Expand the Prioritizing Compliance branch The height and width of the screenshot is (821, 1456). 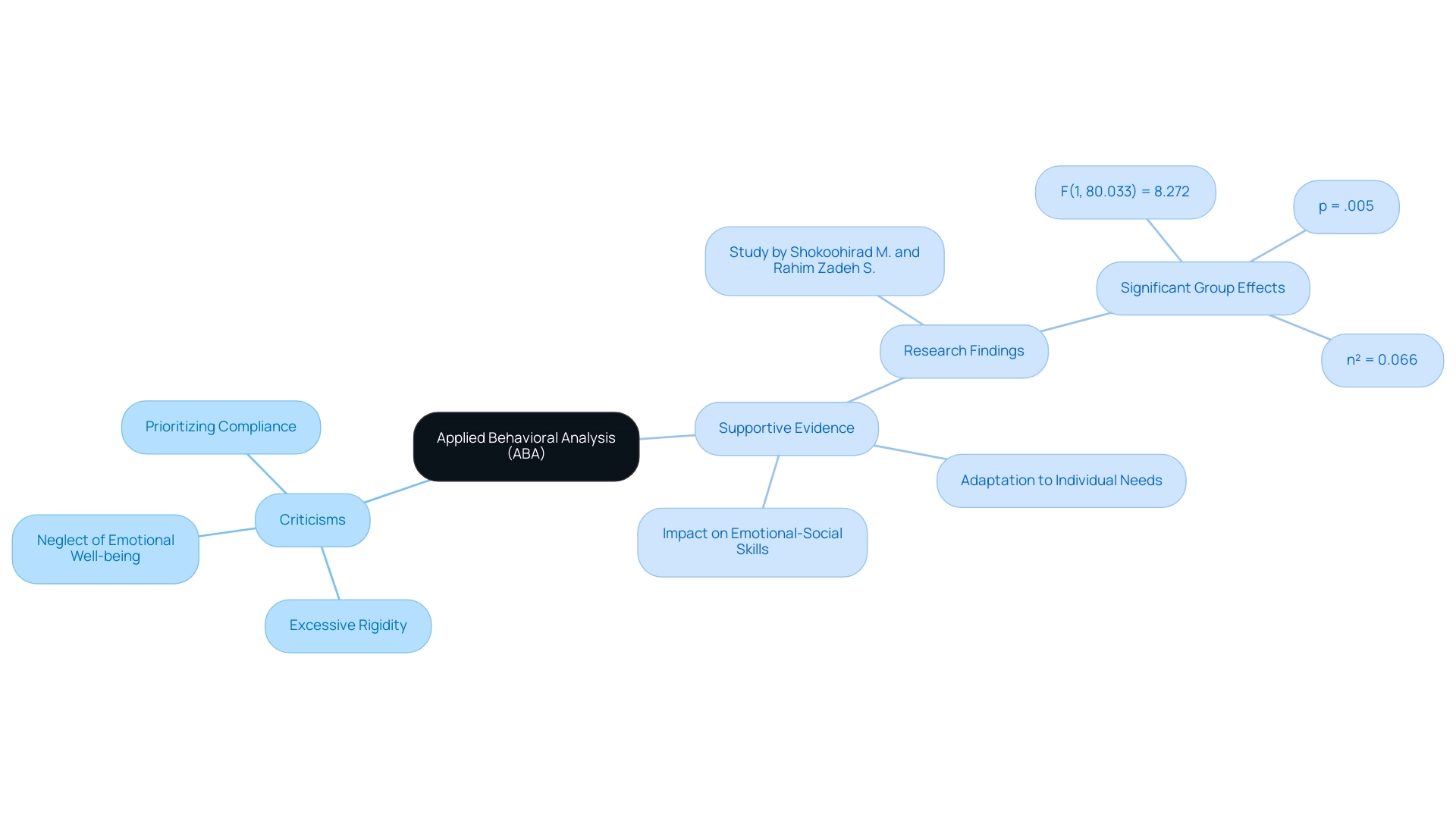pos(219,427)
